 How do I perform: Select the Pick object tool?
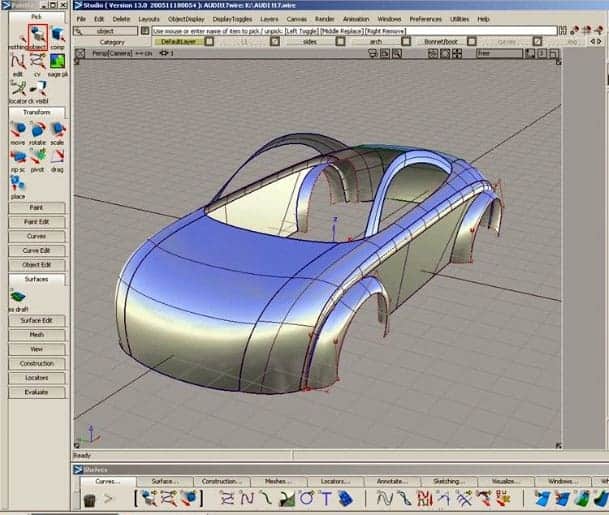38,37
